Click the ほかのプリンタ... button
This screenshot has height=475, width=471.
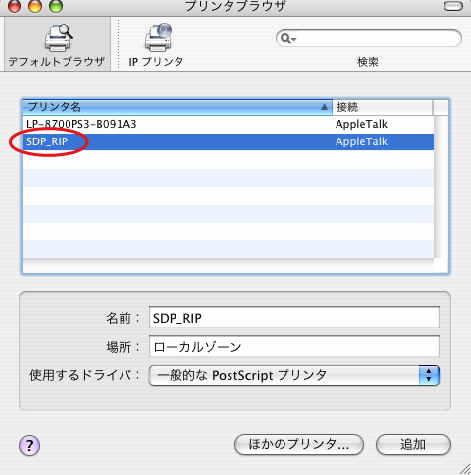pyautogui.click(x=299, y=444)
